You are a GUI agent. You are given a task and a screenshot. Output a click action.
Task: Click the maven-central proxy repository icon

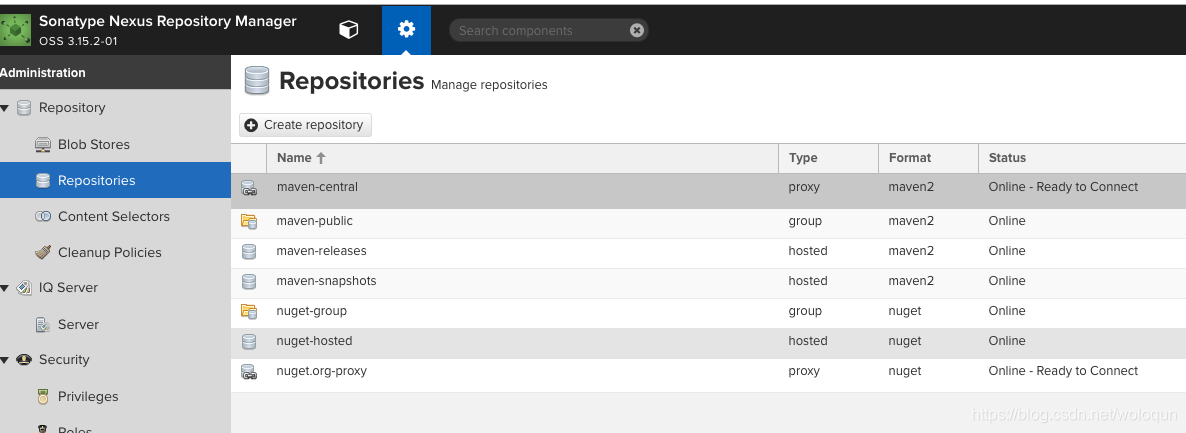pyautogui.click(x=249, y=188)
